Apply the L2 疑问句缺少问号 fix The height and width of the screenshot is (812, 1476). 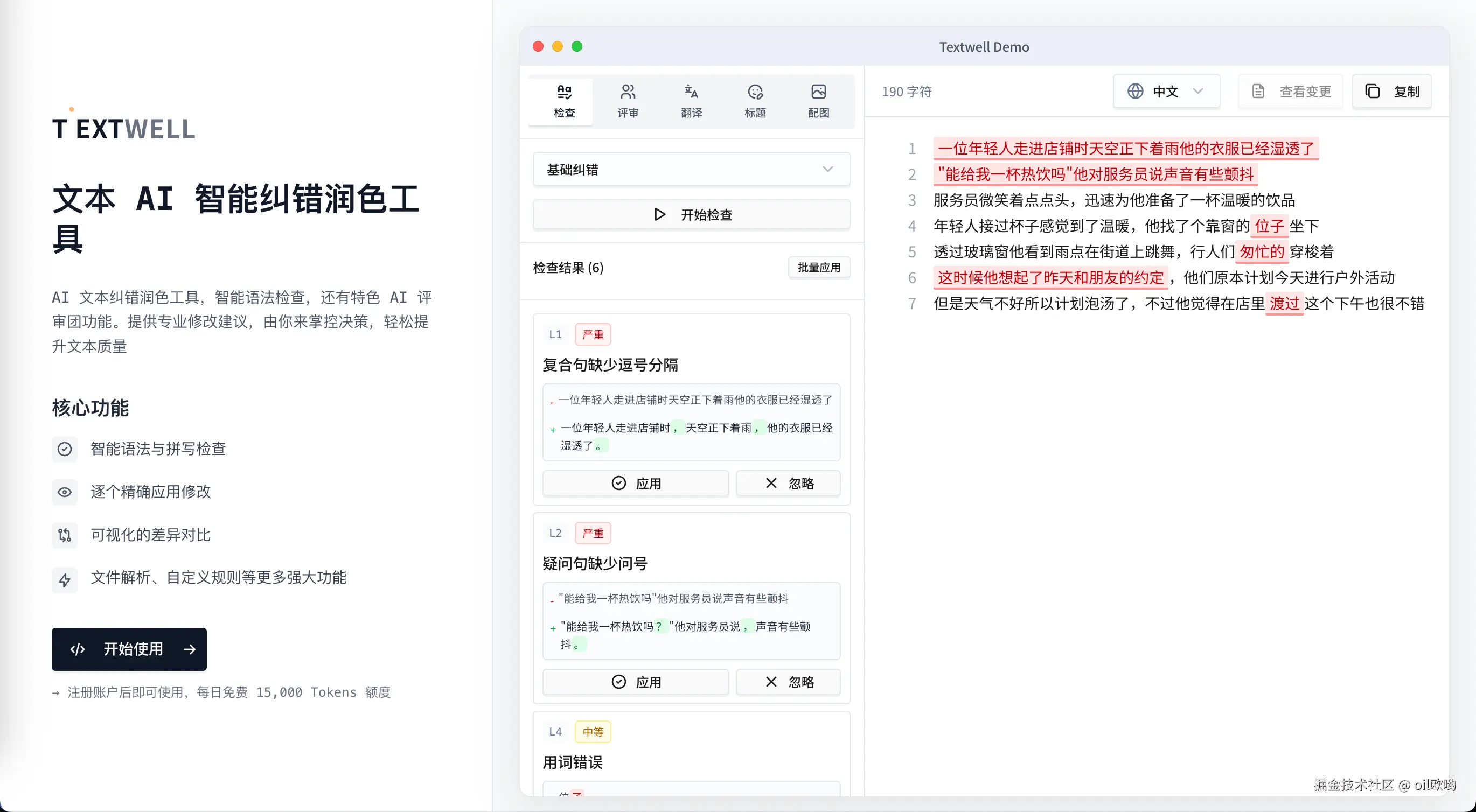[x=636, y=682]
